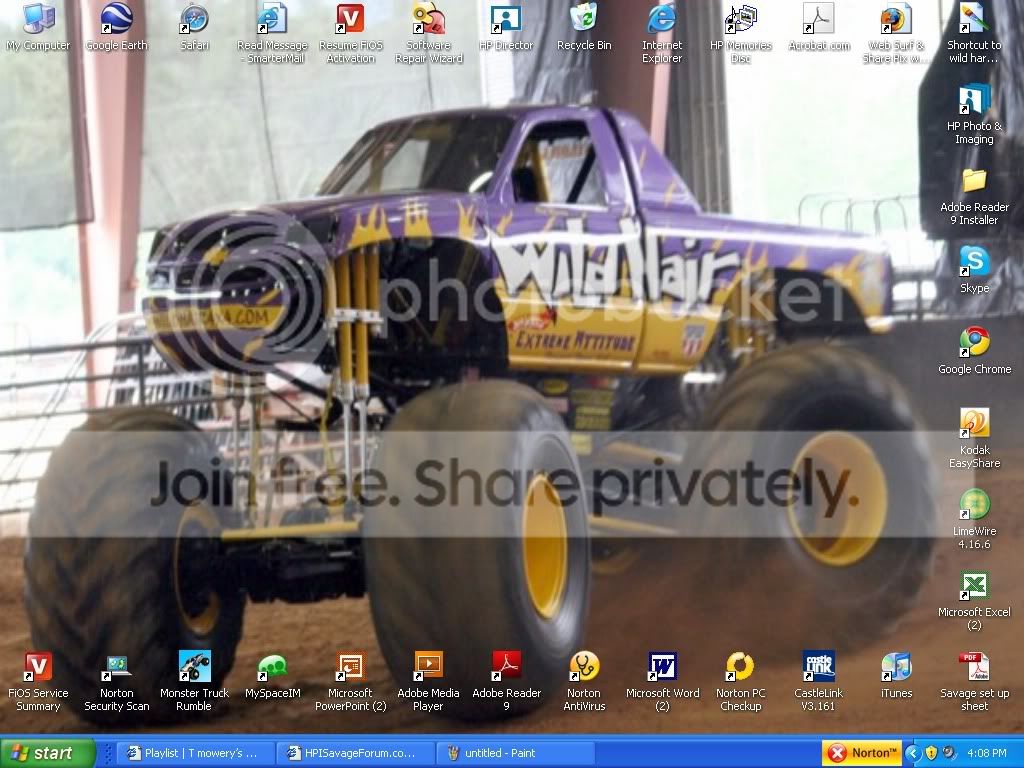Select the Recycle Bin icon
The width and height of the screenshot is (1024, 768).
tap(584, 27)
